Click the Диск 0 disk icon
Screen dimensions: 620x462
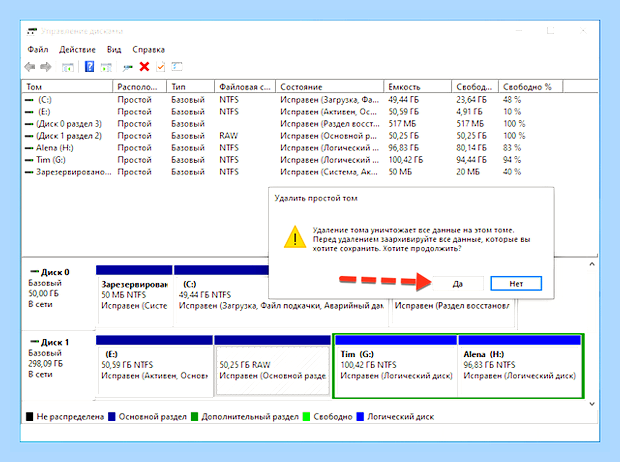tap(35, 271)
